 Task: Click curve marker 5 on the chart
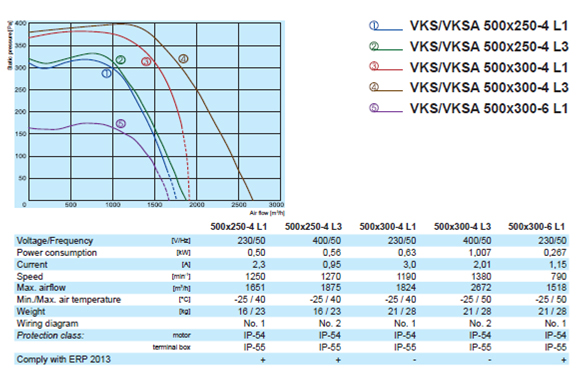coord(121,124)
